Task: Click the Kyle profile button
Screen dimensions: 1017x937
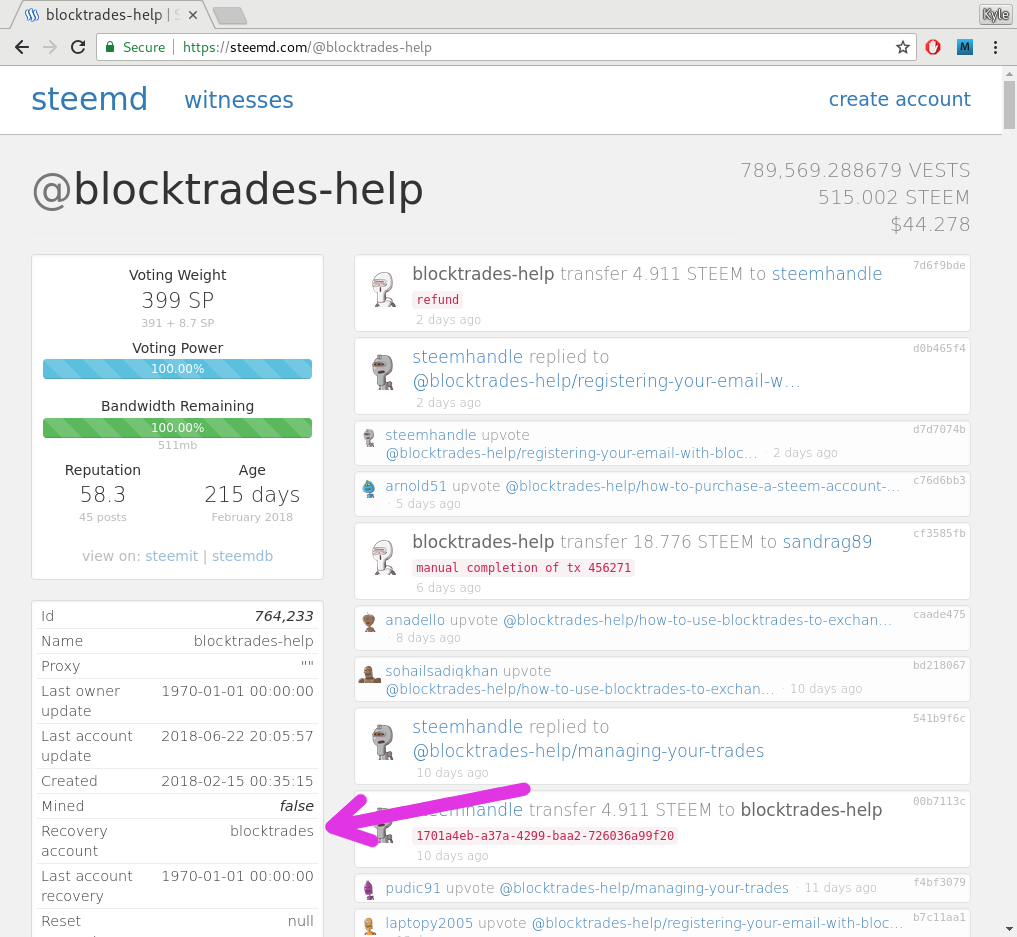Action: (x=995, y=14)
